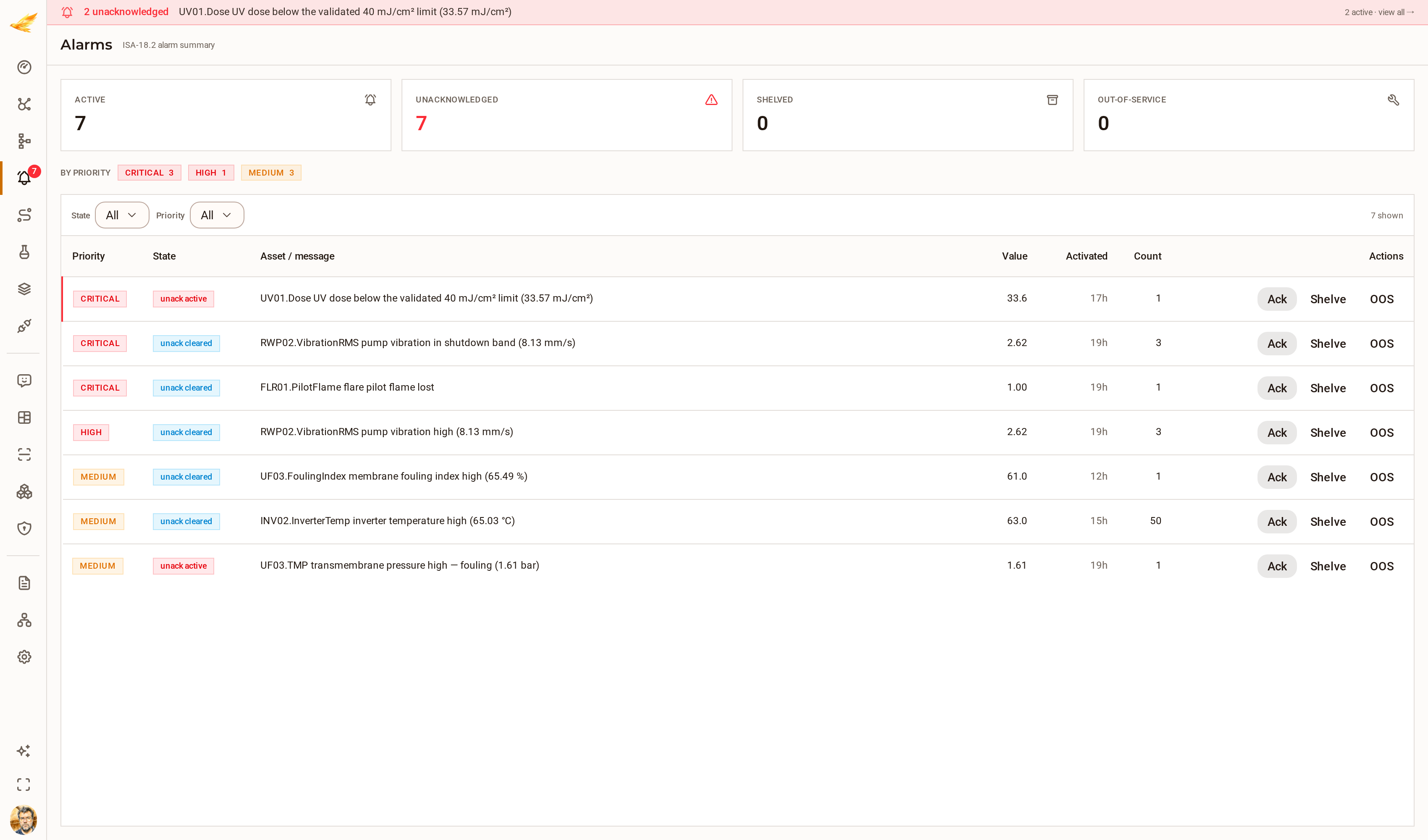Click the ringing bell icon in alert banner
Viewport: 1428px width, 840px height.
click(x=67, y=12)
